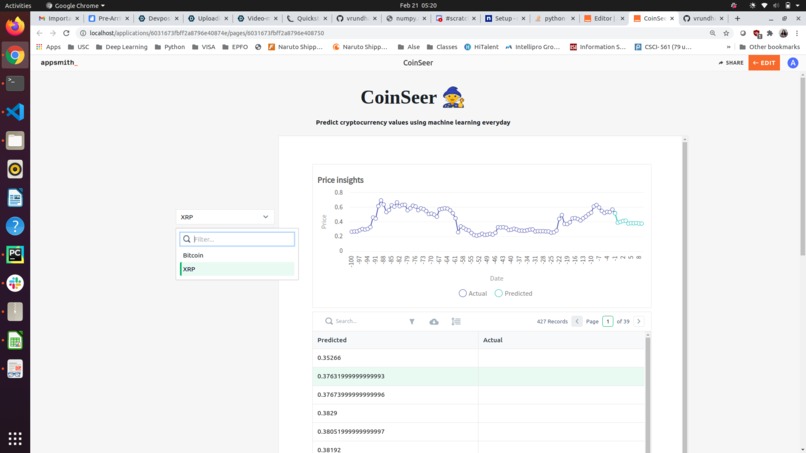Select the row with value 0.35266

pos(478,357)
